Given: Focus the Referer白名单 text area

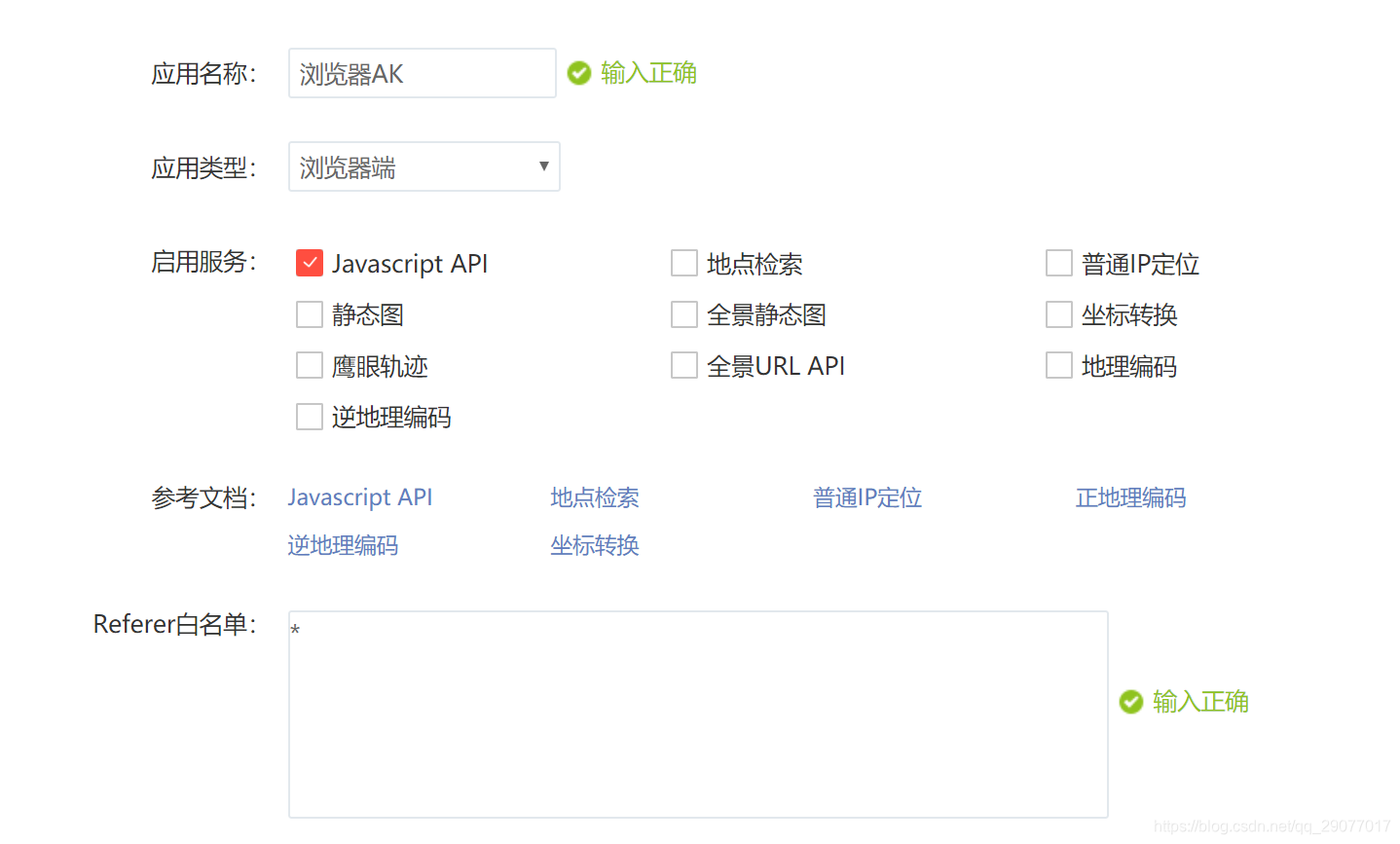Looking at the screenshot, I should click(698, 715).
